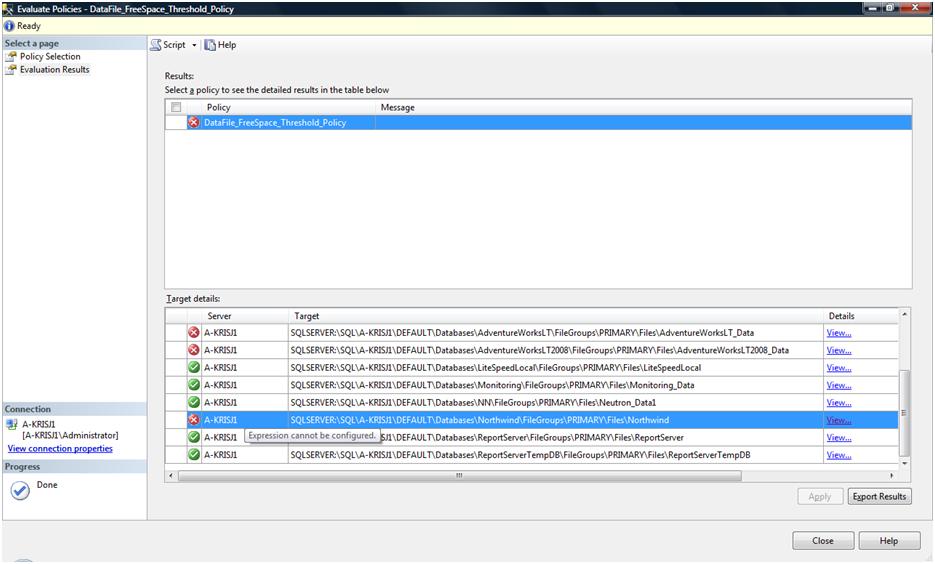Click View connection properties link

point(60,448)
